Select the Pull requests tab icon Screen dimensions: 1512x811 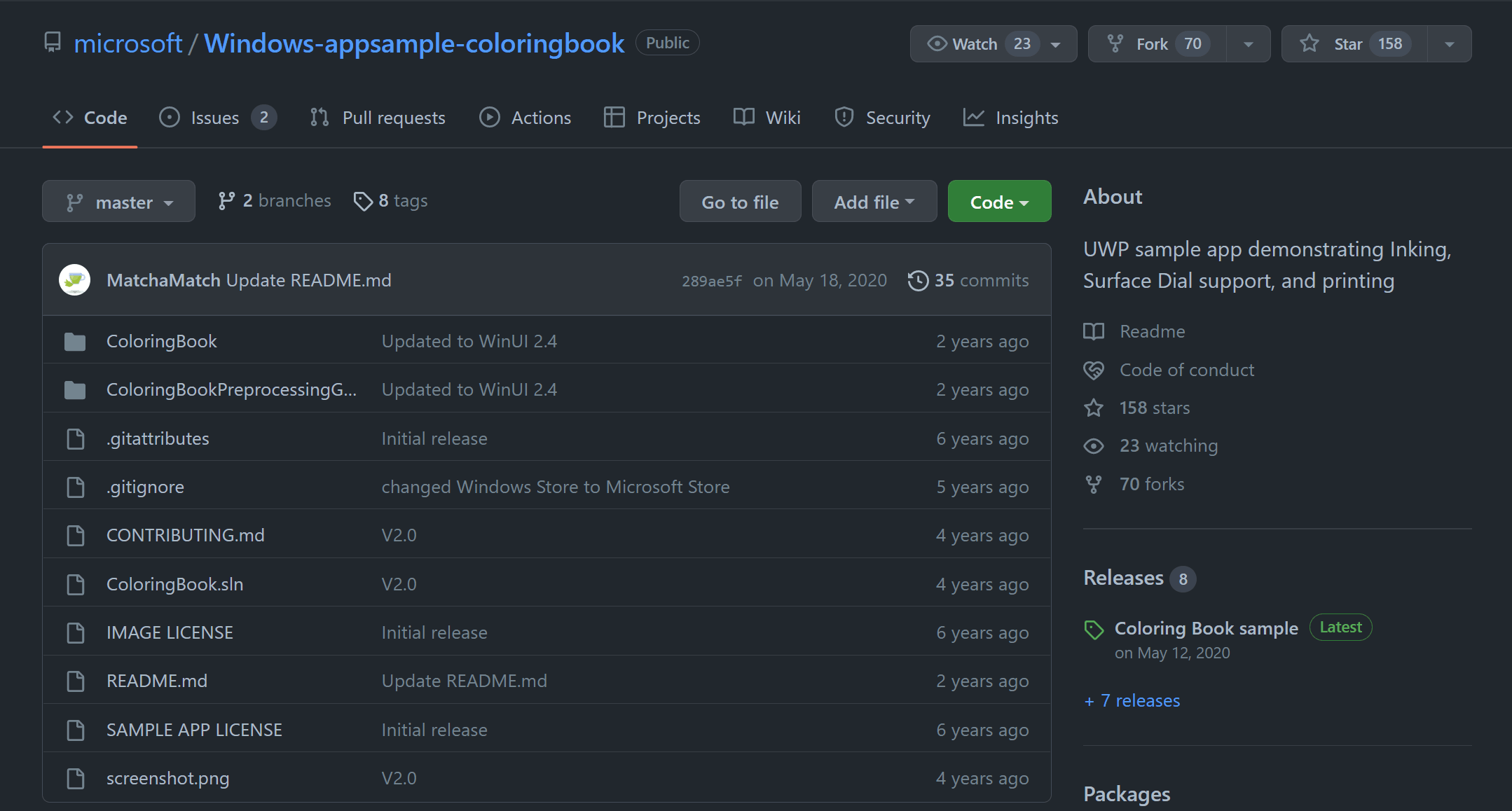click(318, 117)
